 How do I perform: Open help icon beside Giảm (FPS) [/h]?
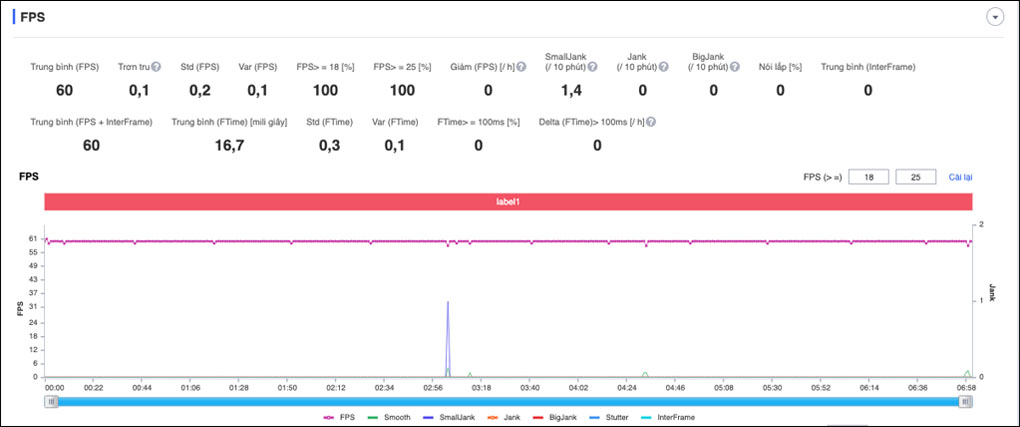pyautogui.click(x=521, y=66)
